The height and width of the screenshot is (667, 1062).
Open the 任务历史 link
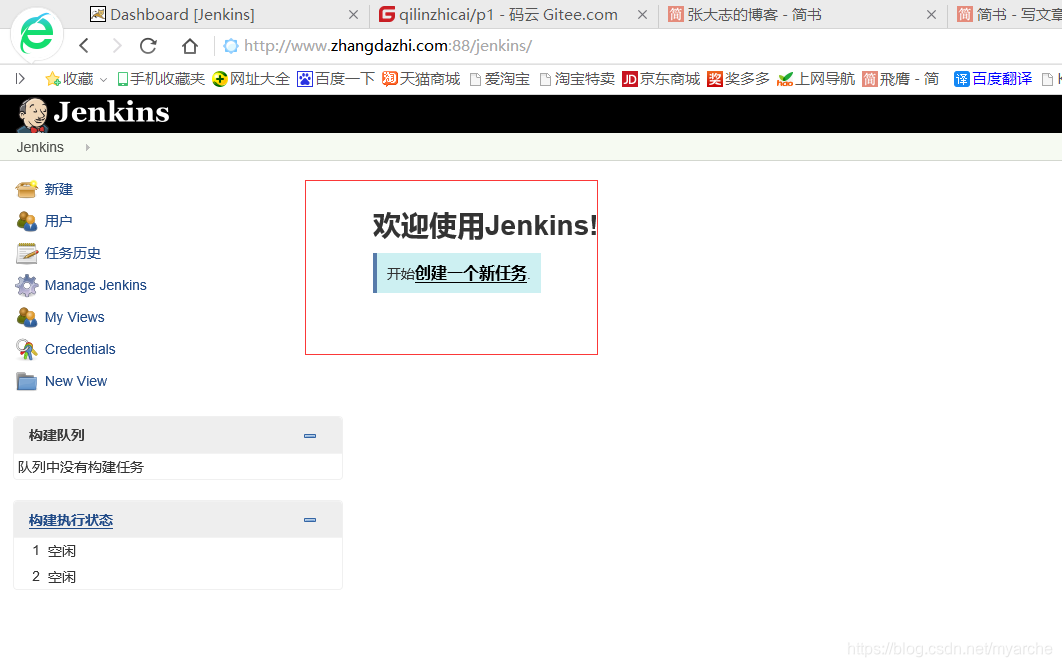click(73, 253)
